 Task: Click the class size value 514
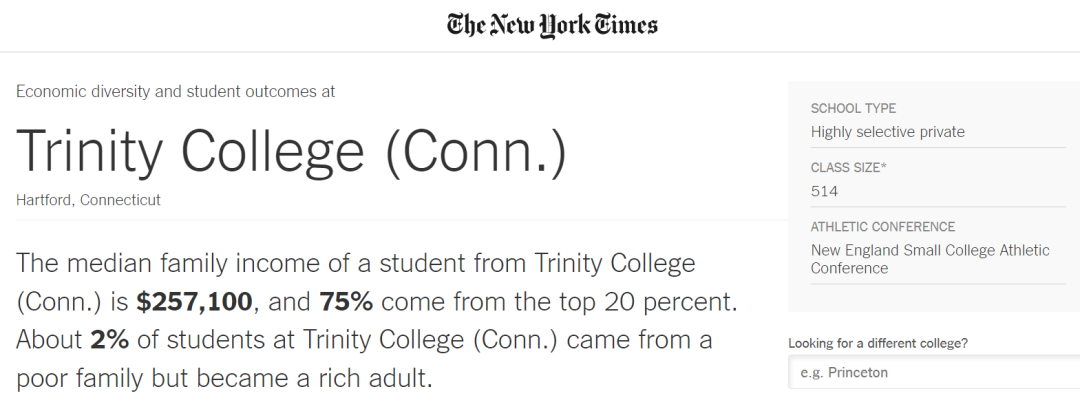tap(824, 191)
